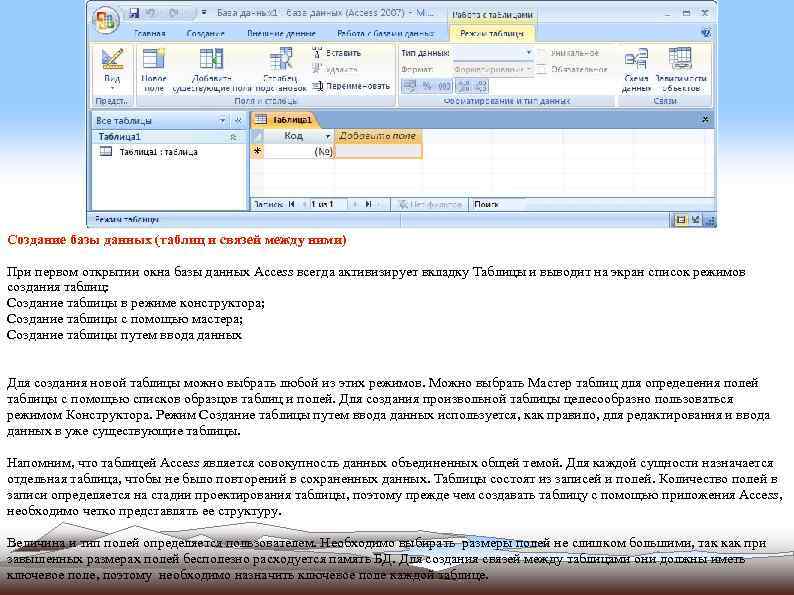Screen dimensions: 794x595
Task: Open the Код column header dropdown arrow
Action: tap(328, 136)
